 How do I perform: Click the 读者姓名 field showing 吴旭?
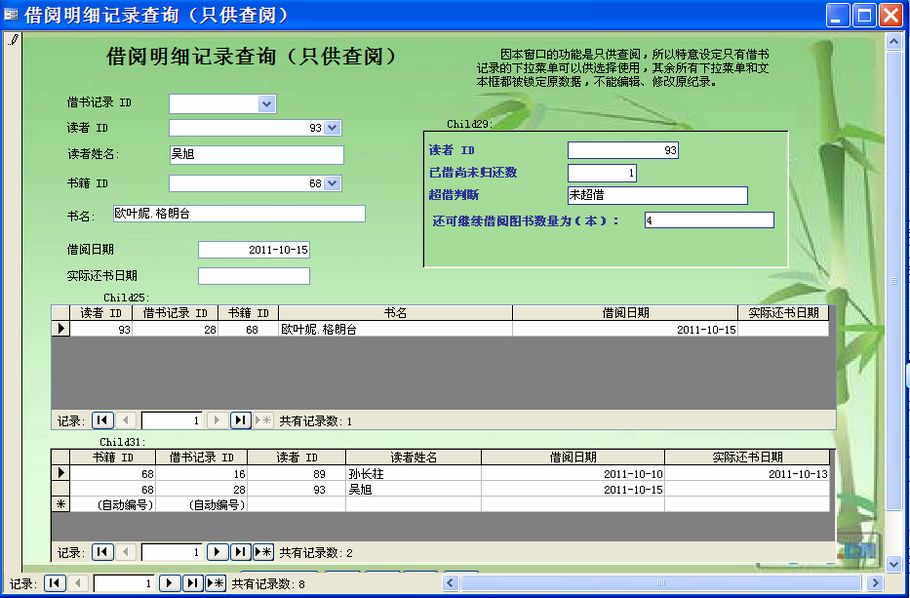pyautogui.click(x=257, y=154)
